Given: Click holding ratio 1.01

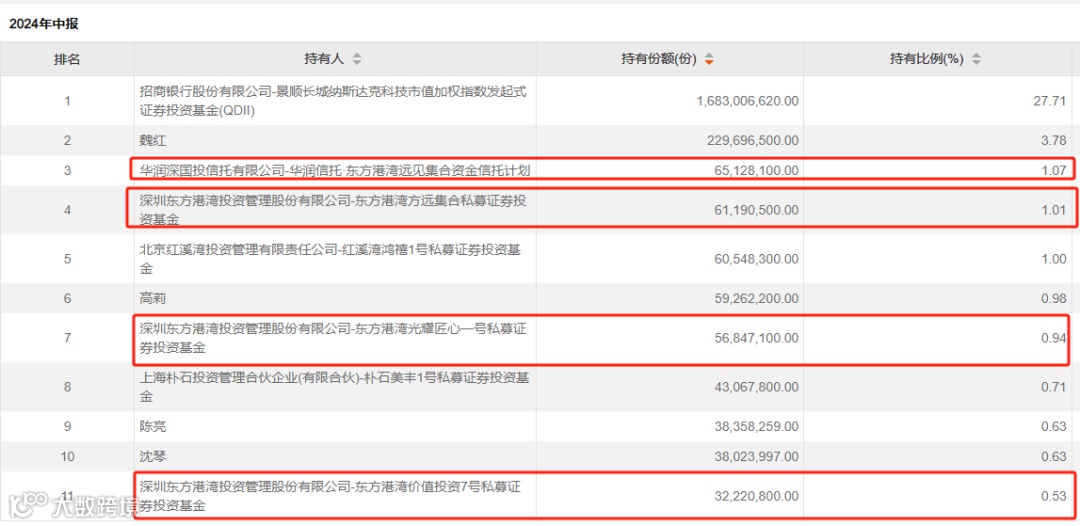Looking at the screenshot, I should [x=1055, y=210].
